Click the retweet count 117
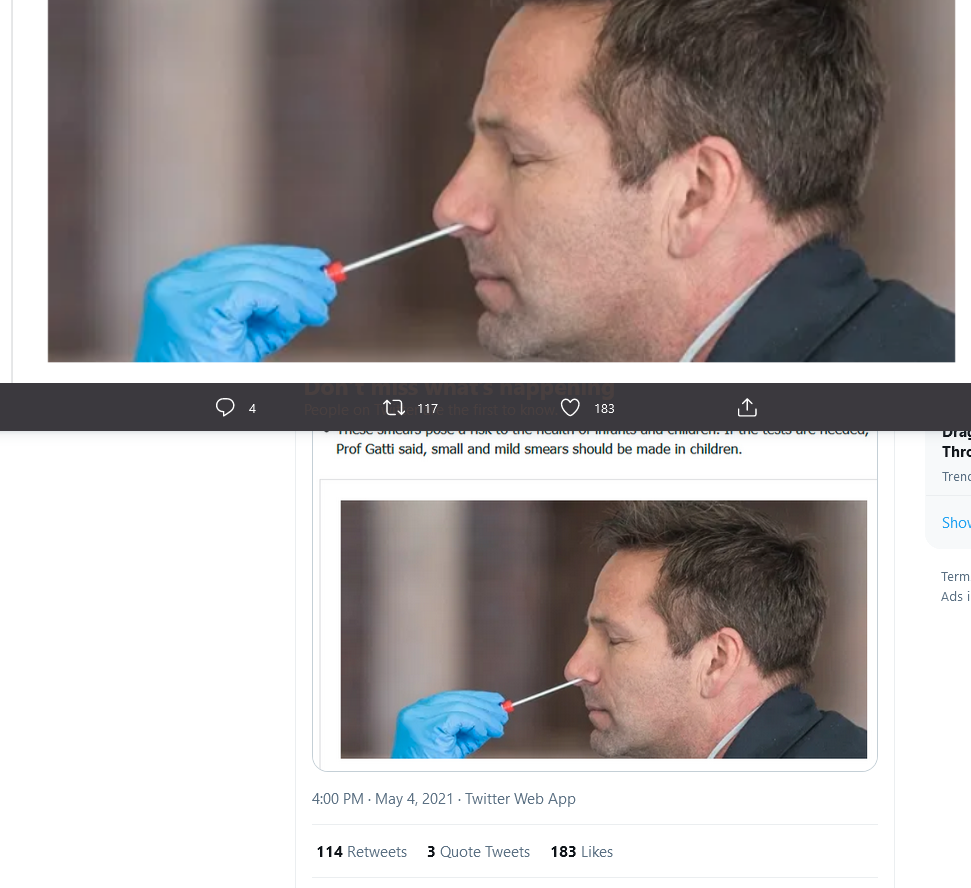971x888 pixels. (427, 409)
